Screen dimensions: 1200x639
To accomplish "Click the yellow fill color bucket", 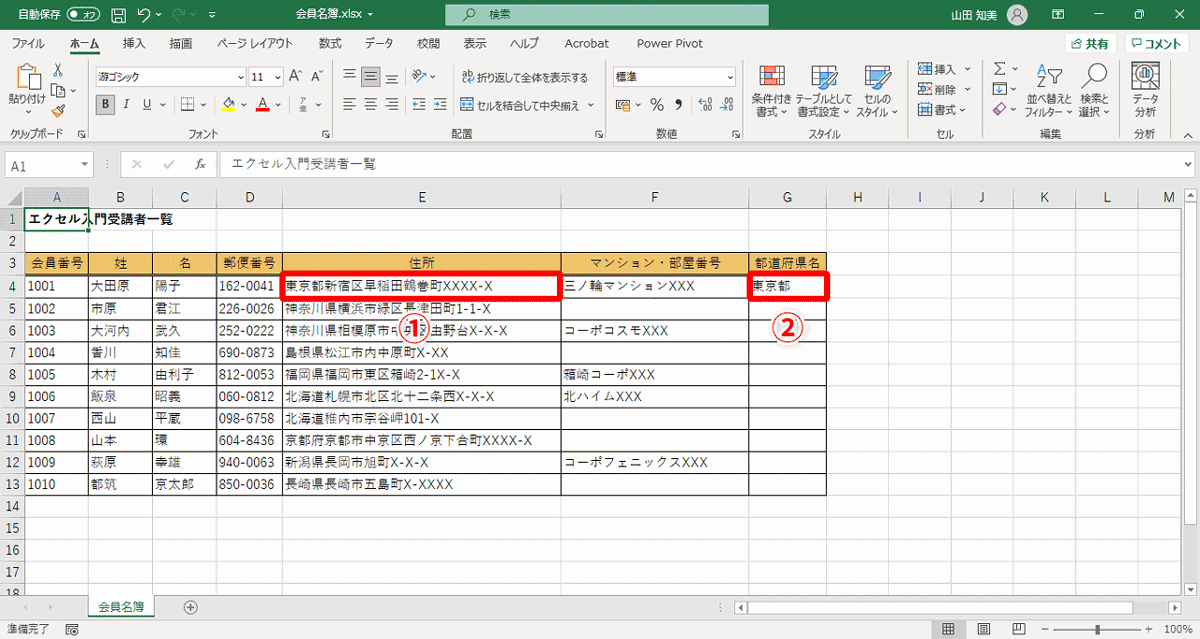I will [228, 104].
